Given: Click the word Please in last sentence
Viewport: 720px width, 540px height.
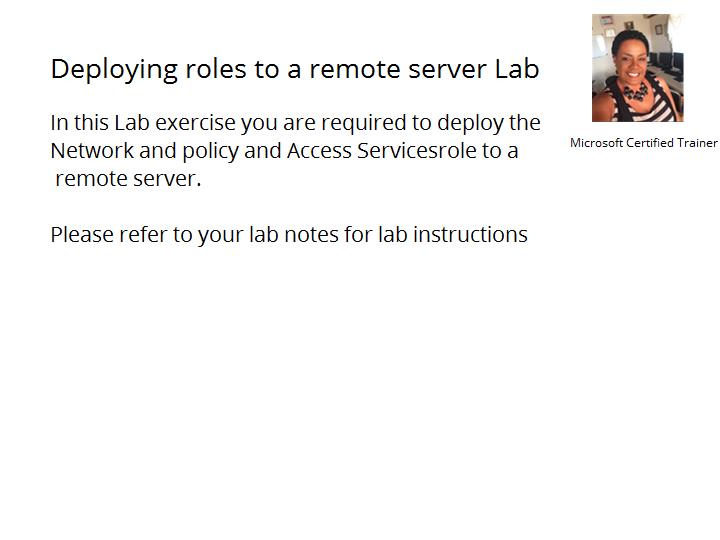Looking at the screenshot, I should click(82, 235).
